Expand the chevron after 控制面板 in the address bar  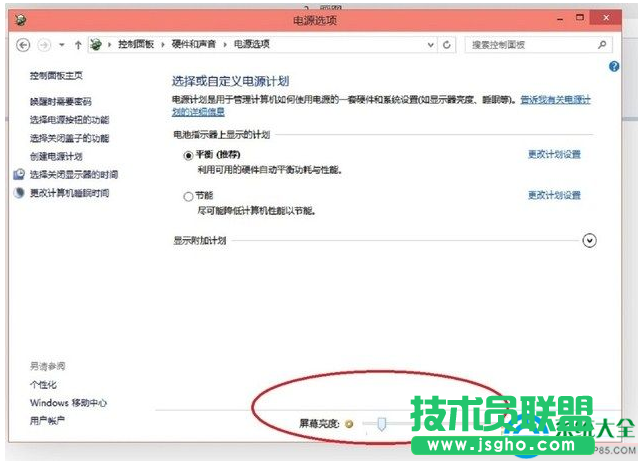(163, 45)
